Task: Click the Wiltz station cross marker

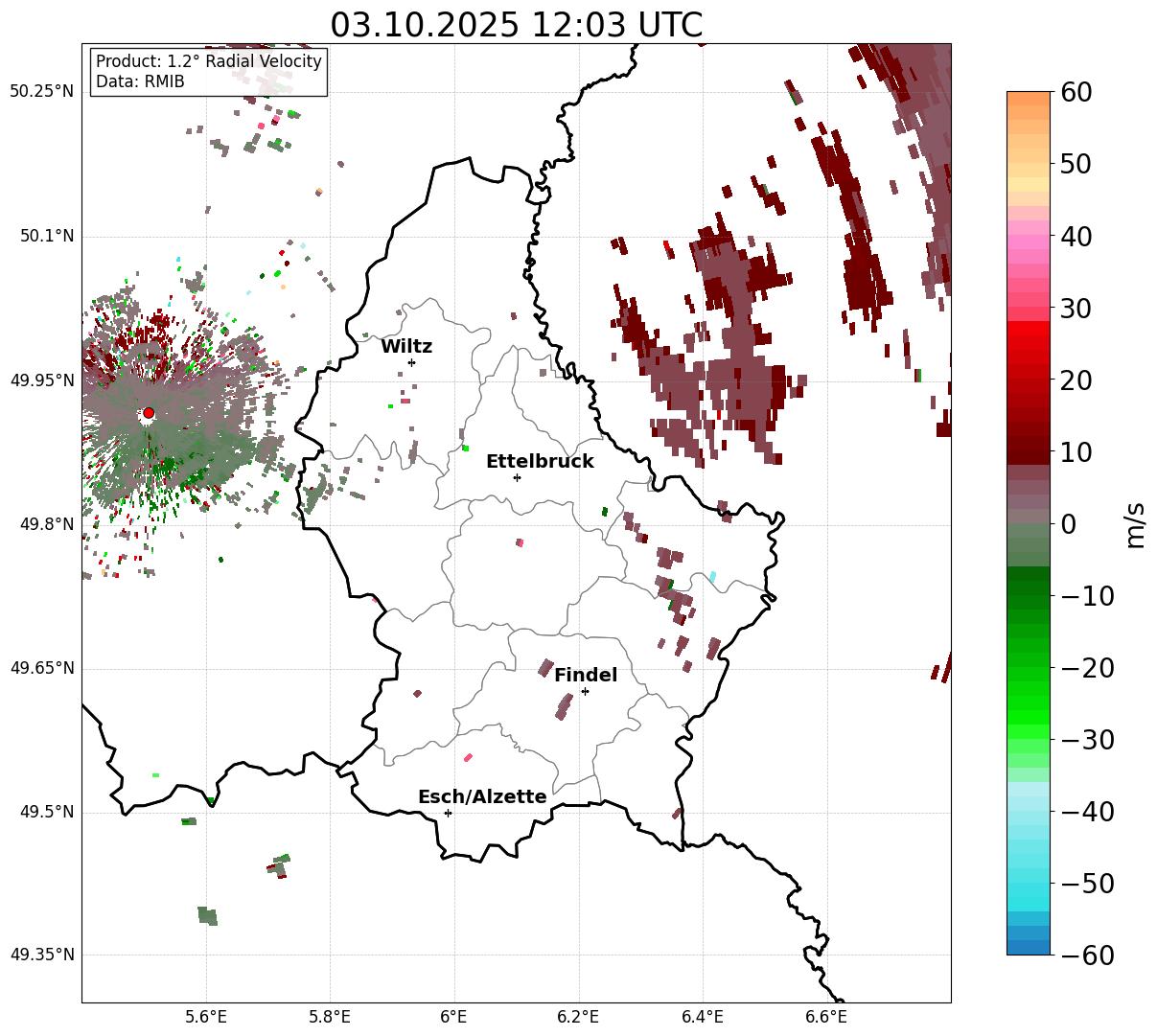Action: click(411, 362)
